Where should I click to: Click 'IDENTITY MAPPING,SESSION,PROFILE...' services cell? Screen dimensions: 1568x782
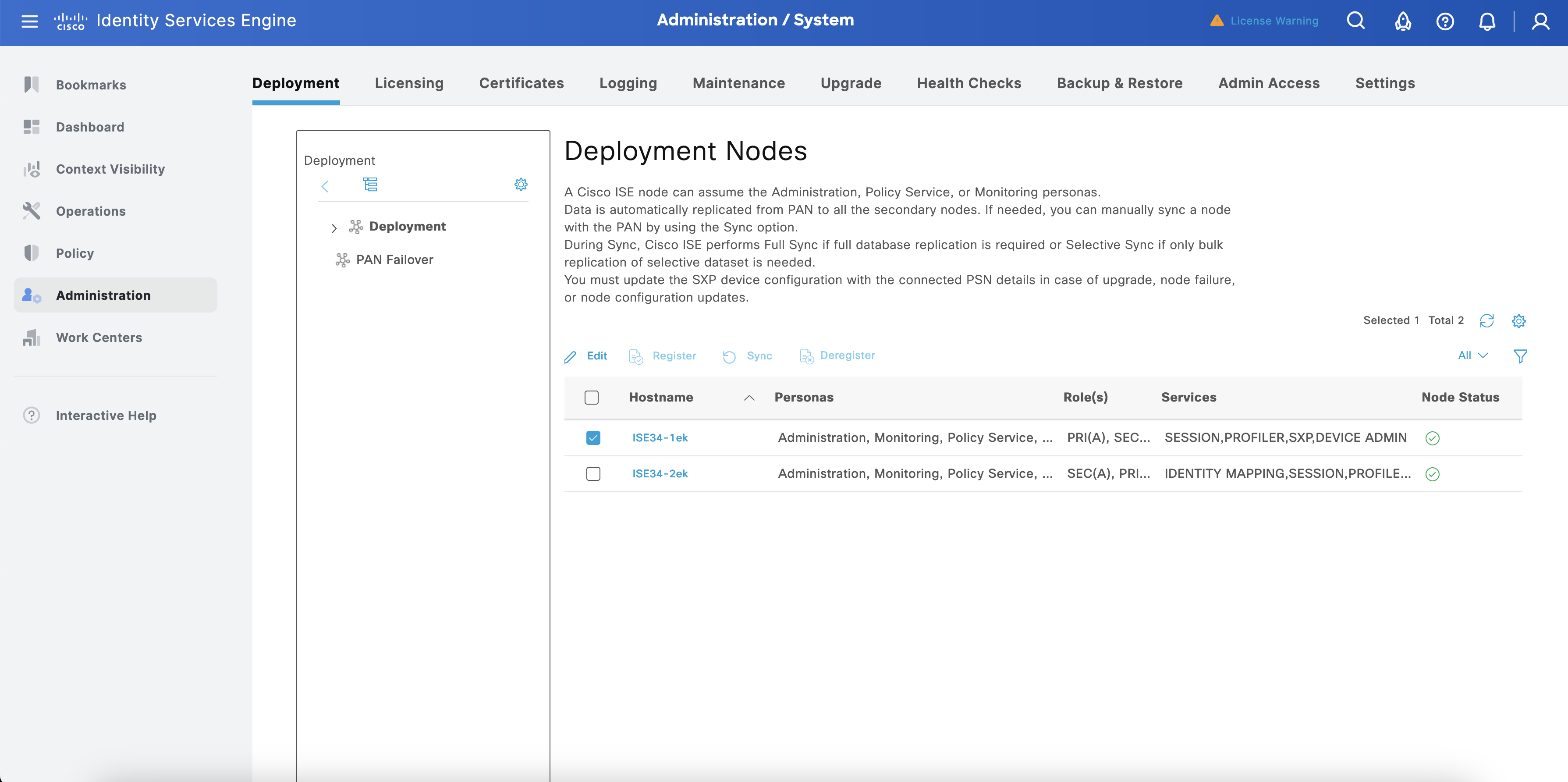tap(1288, 473)
